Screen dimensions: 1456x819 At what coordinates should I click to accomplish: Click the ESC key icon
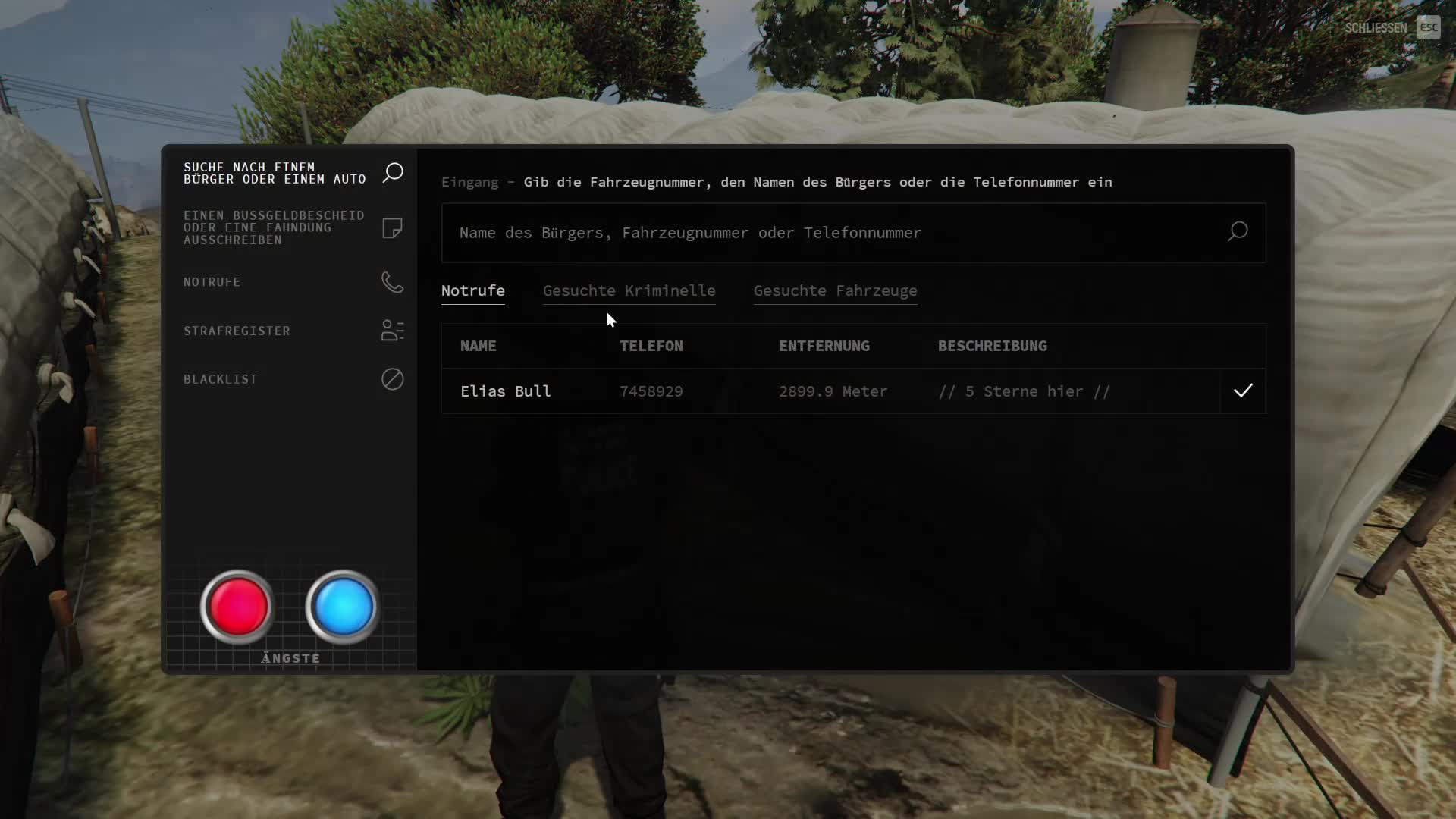(1428, 28)
